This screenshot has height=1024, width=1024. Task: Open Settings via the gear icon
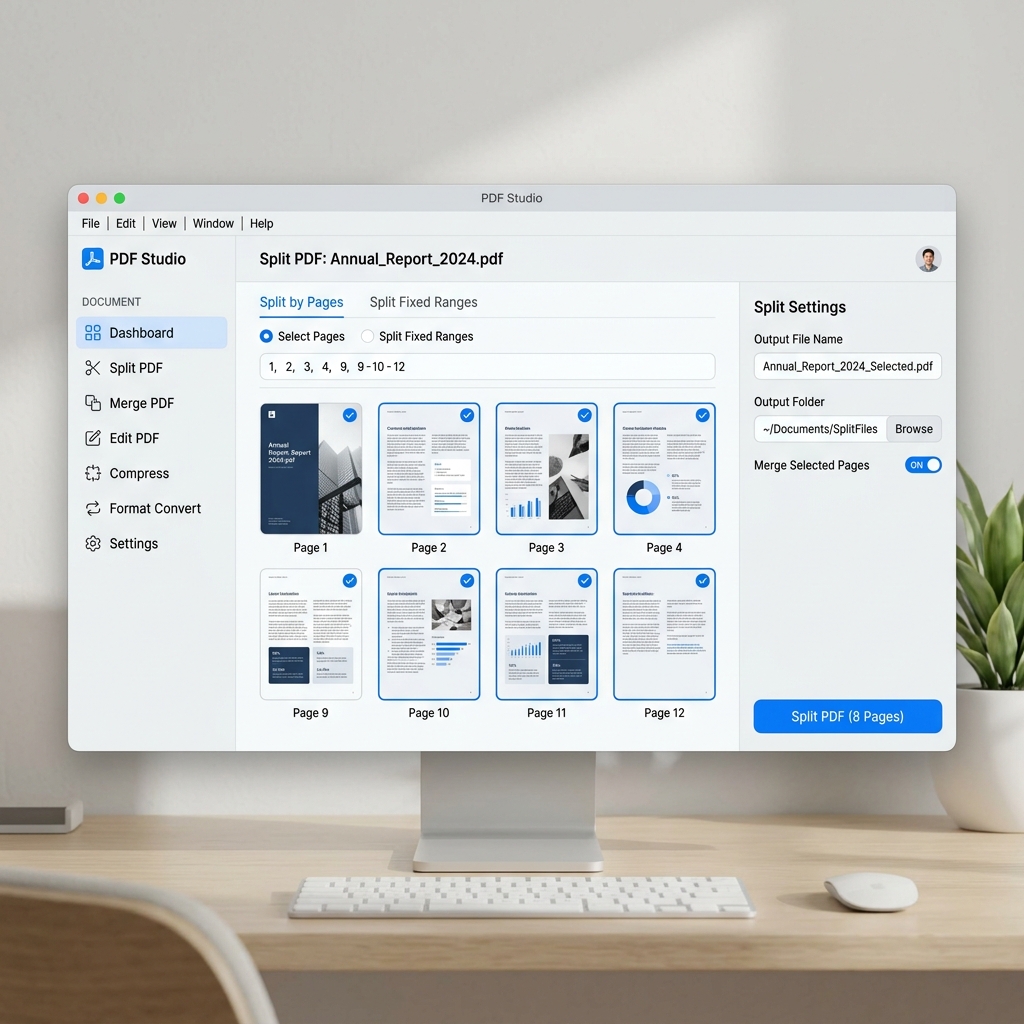(x=93, y=544)
